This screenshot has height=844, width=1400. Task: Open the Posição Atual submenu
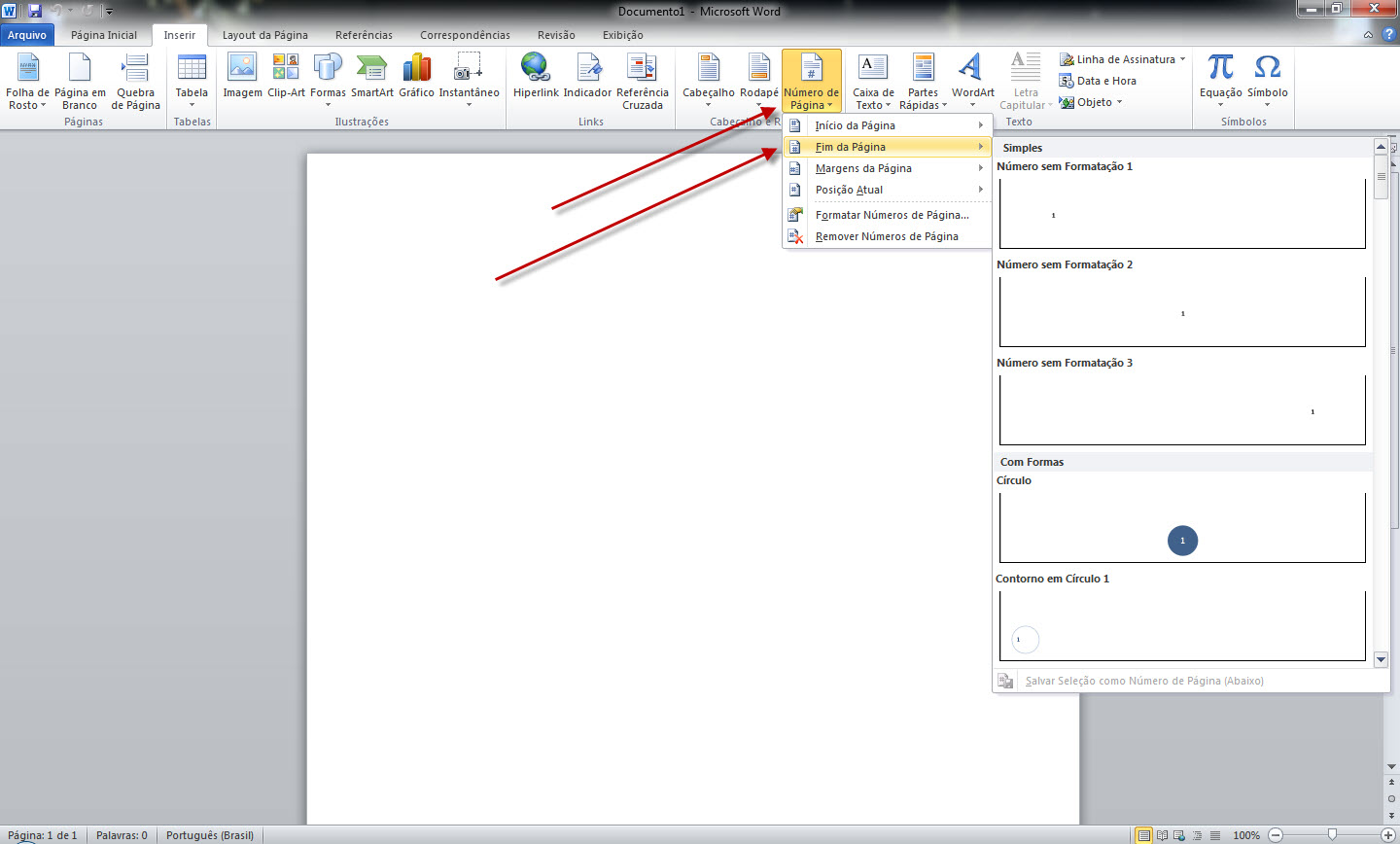tap(888, 190)
